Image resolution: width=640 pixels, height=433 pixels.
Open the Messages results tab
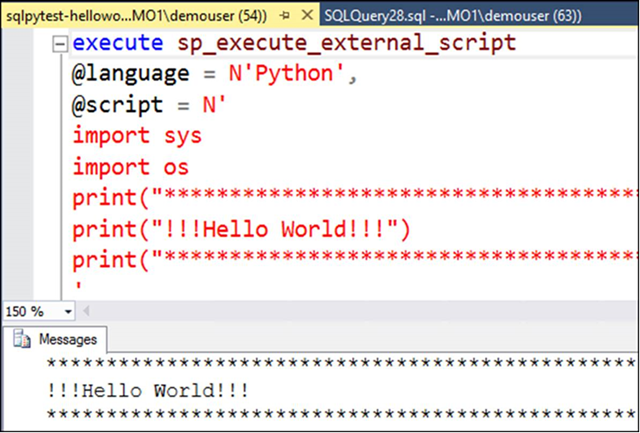(x=66, y=339)
